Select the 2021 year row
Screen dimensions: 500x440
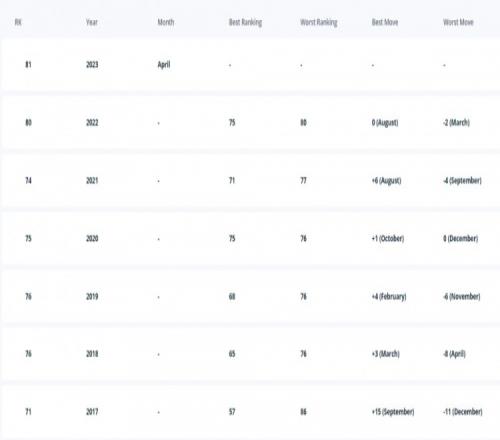pos(250,181)
